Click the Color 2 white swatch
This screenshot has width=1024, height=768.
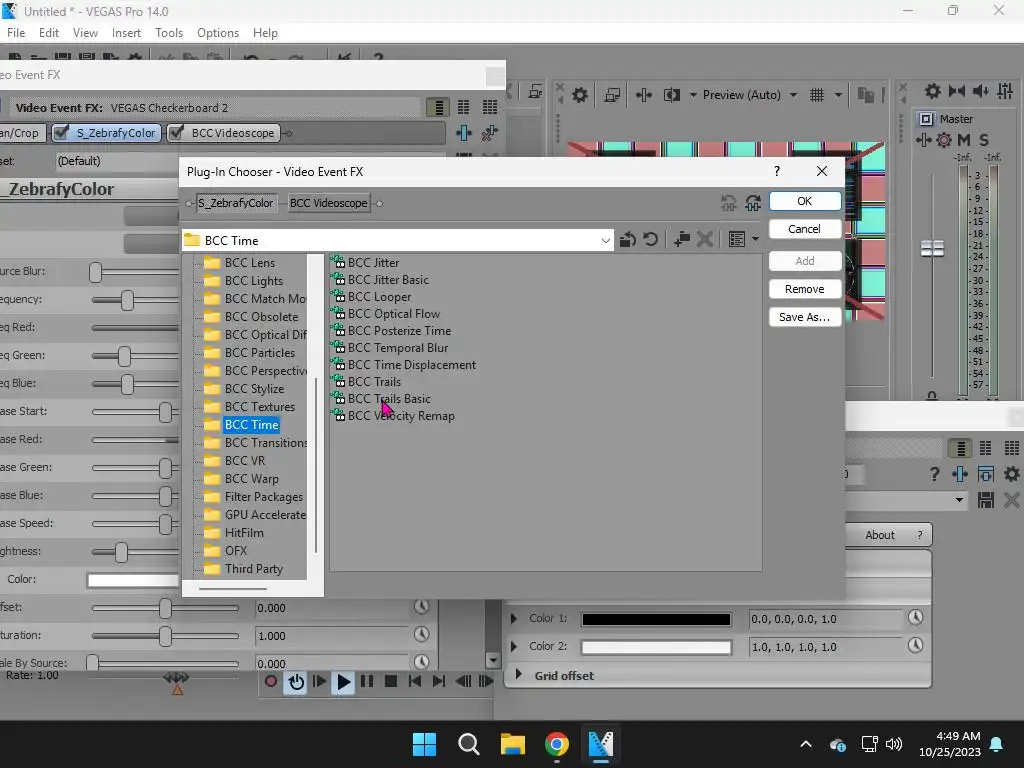(x=656, y=647)
